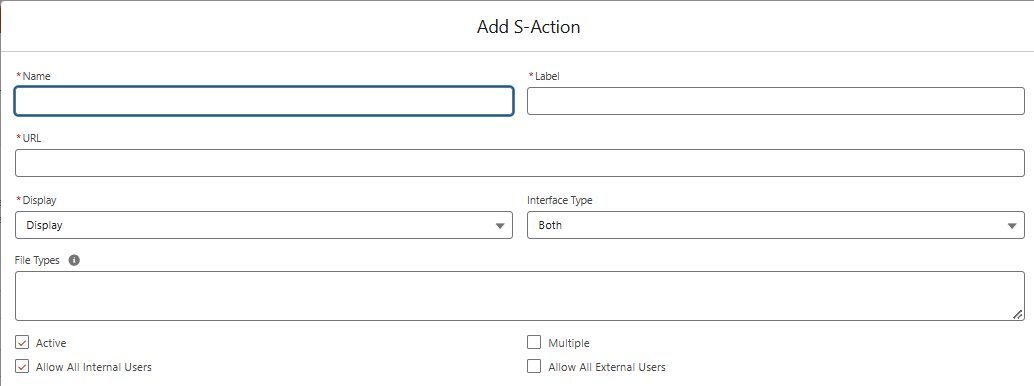Enable the Multiple checkbox

pos(534,343)
